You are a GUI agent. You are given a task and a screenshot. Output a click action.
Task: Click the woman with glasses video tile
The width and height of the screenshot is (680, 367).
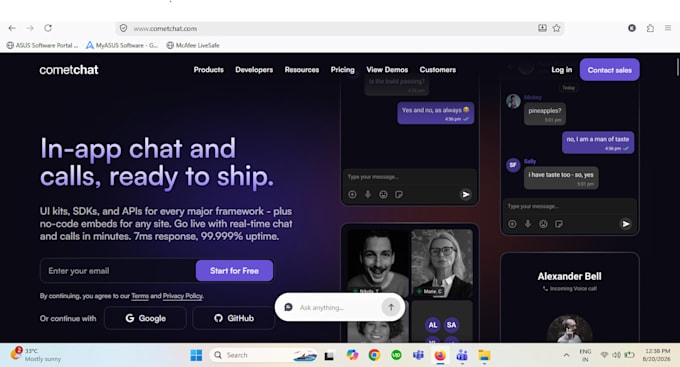(441, 262)
